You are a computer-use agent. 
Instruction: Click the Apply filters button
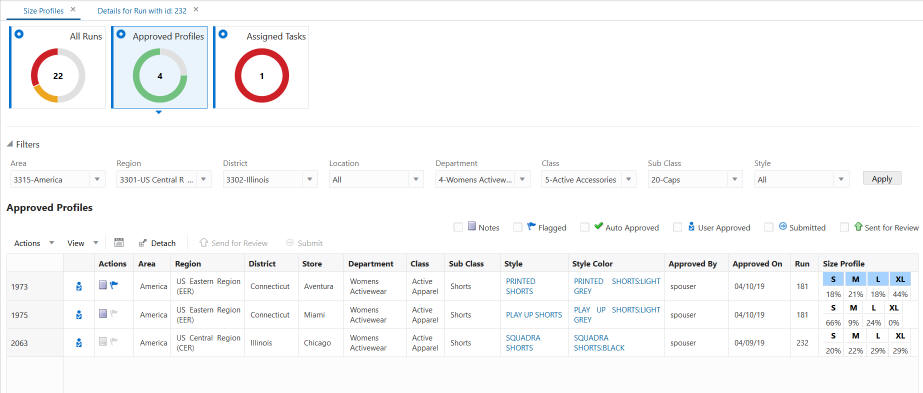pos(882,179)
